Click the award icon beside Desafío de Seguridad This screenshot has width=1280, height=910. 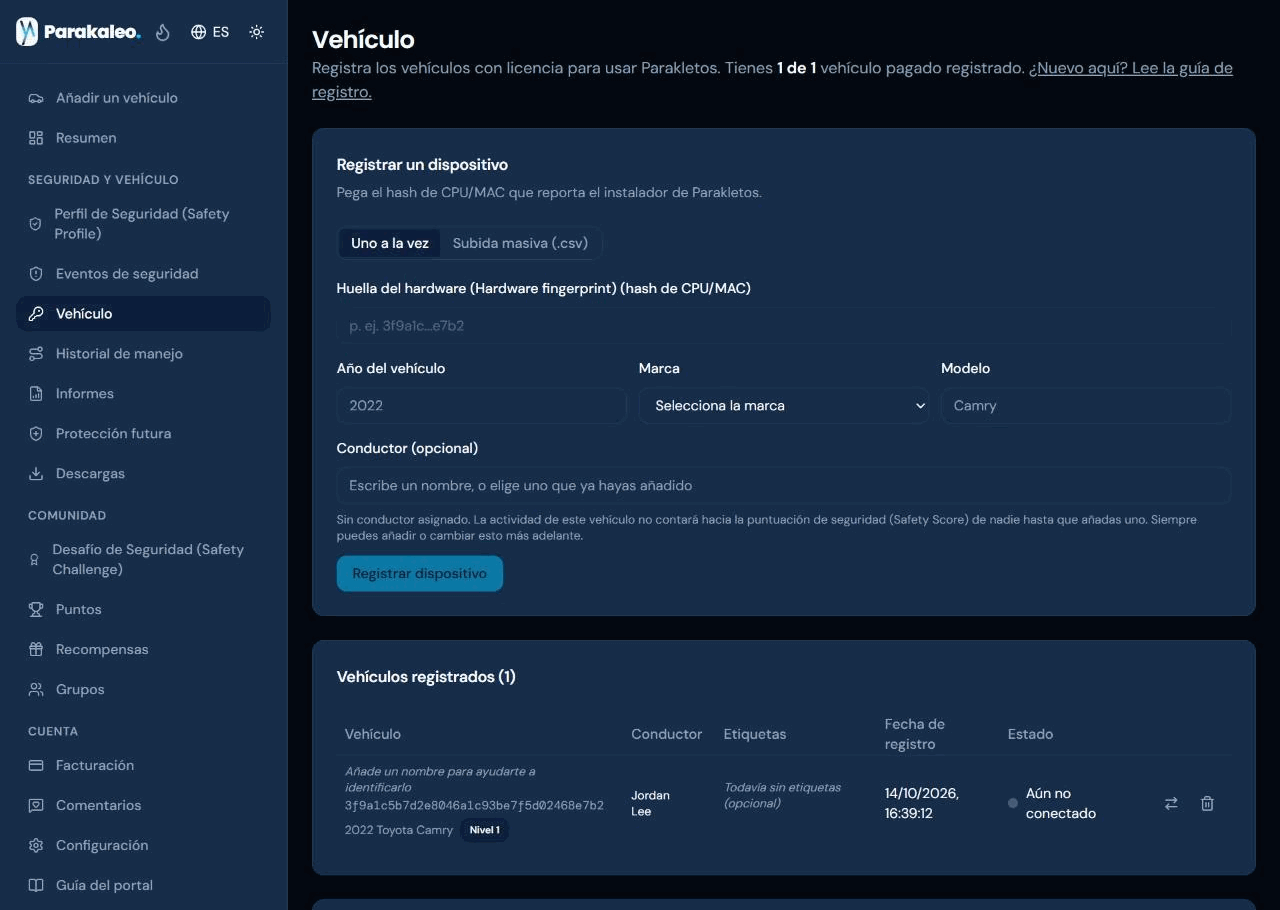pos(35,560)
